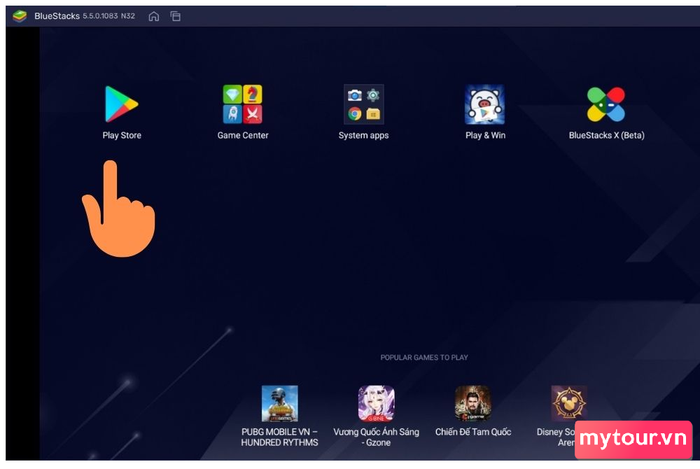700x469 pixels.
Task: Select Disney Sorcerer's Arena game thumbnail
Action: coord(569,403)
